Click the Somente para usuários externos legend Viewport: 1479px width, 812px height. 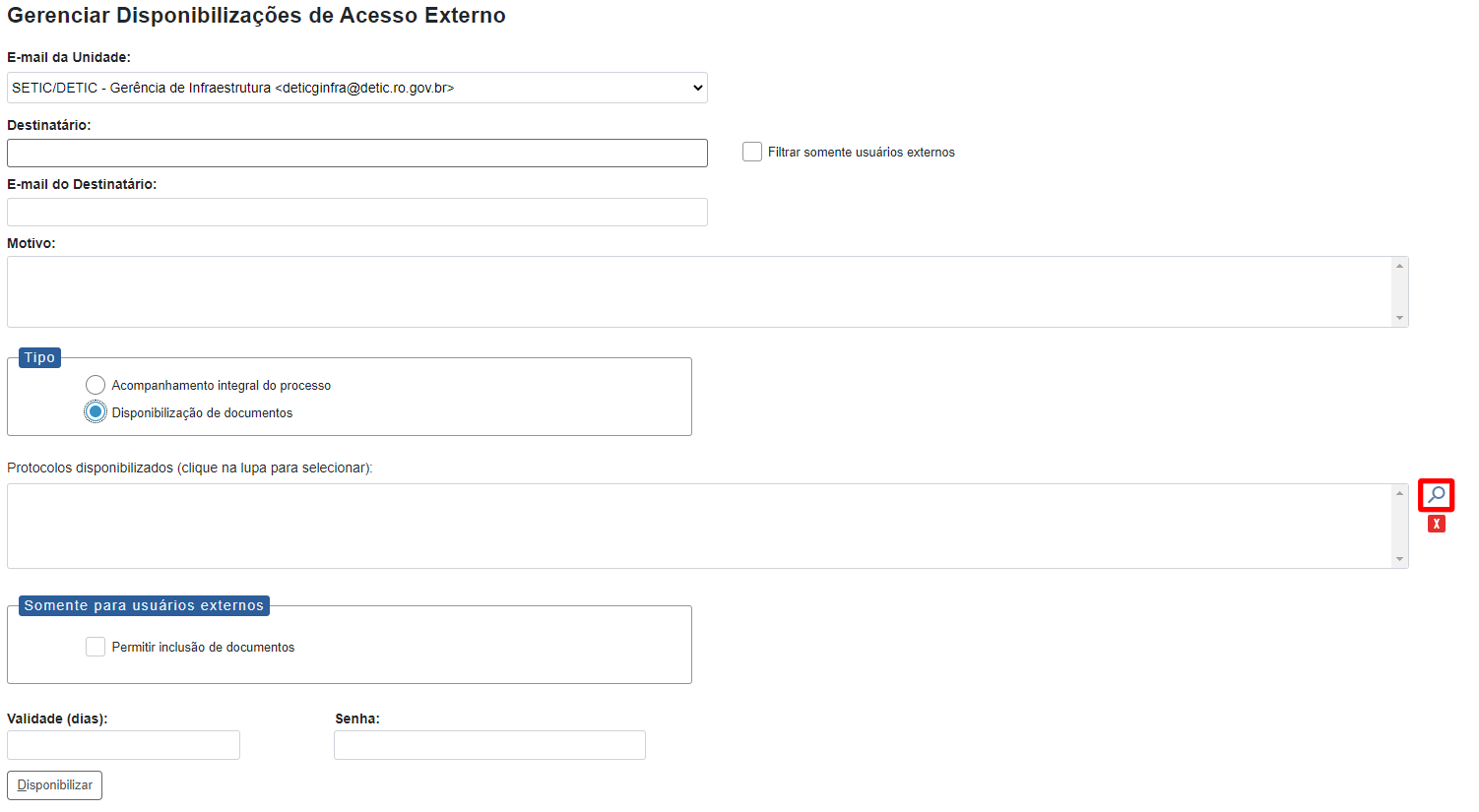tap(144, 605)
